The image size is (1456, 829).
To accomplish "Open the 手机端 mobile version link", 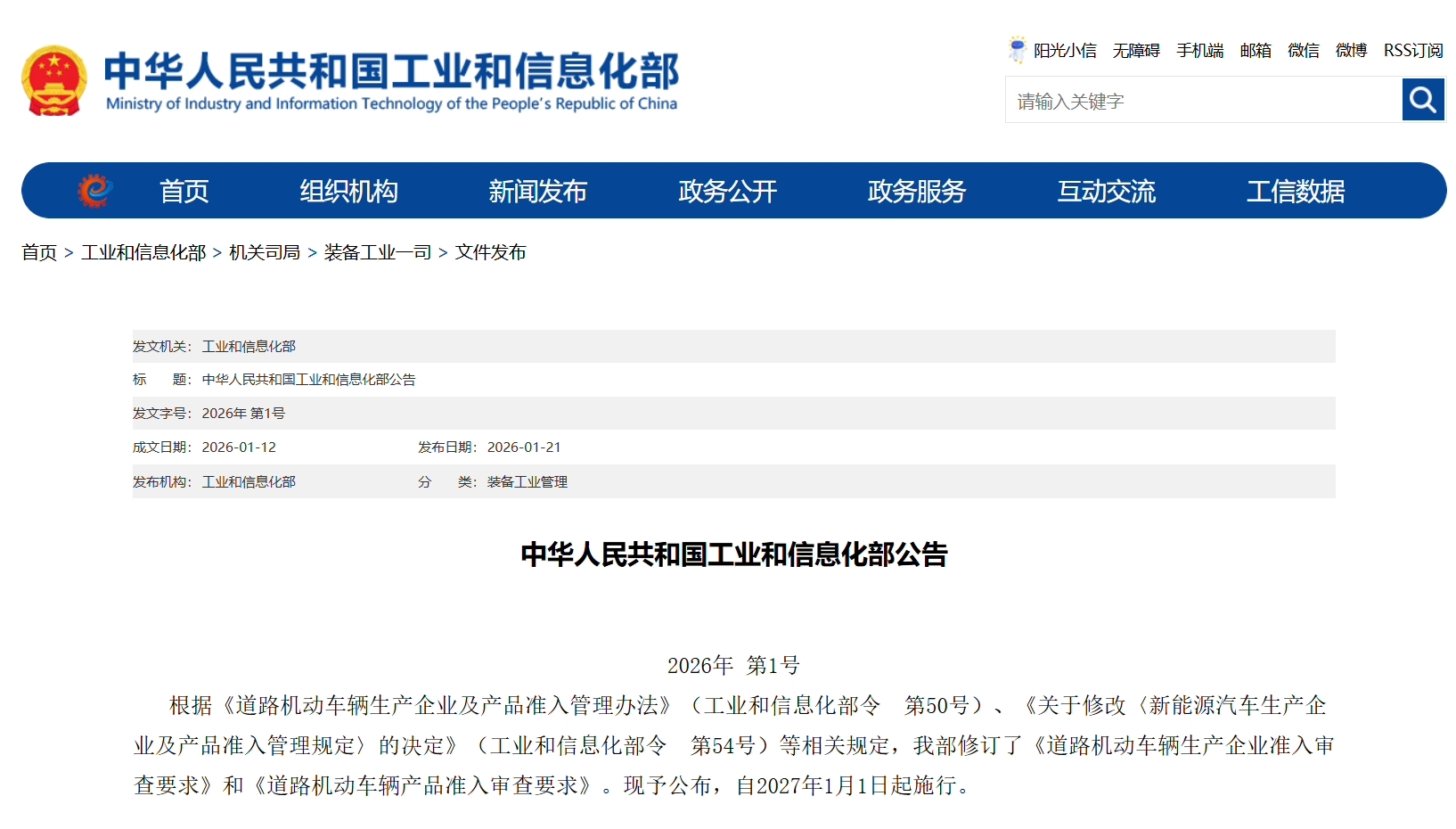I will (1199, 51).
